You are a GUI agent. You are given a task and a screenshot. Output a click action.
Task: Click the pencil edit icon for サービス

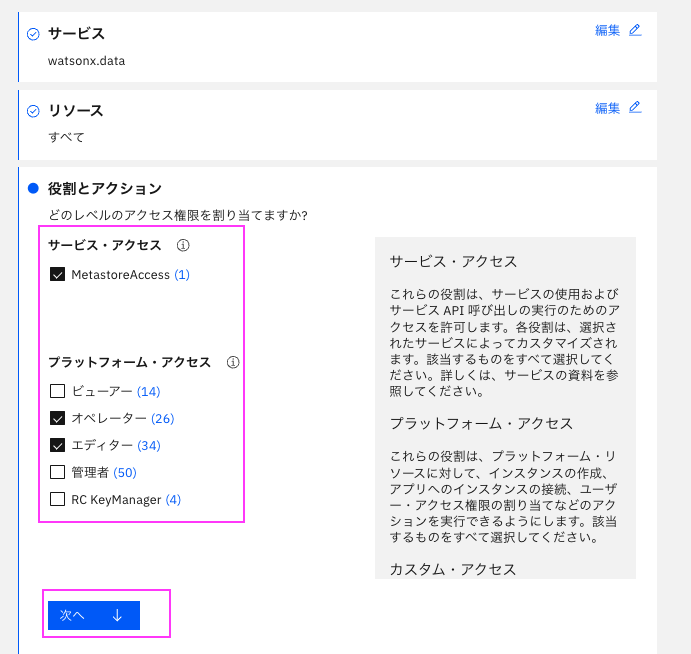pyautogui.click(x=635, y=30)
